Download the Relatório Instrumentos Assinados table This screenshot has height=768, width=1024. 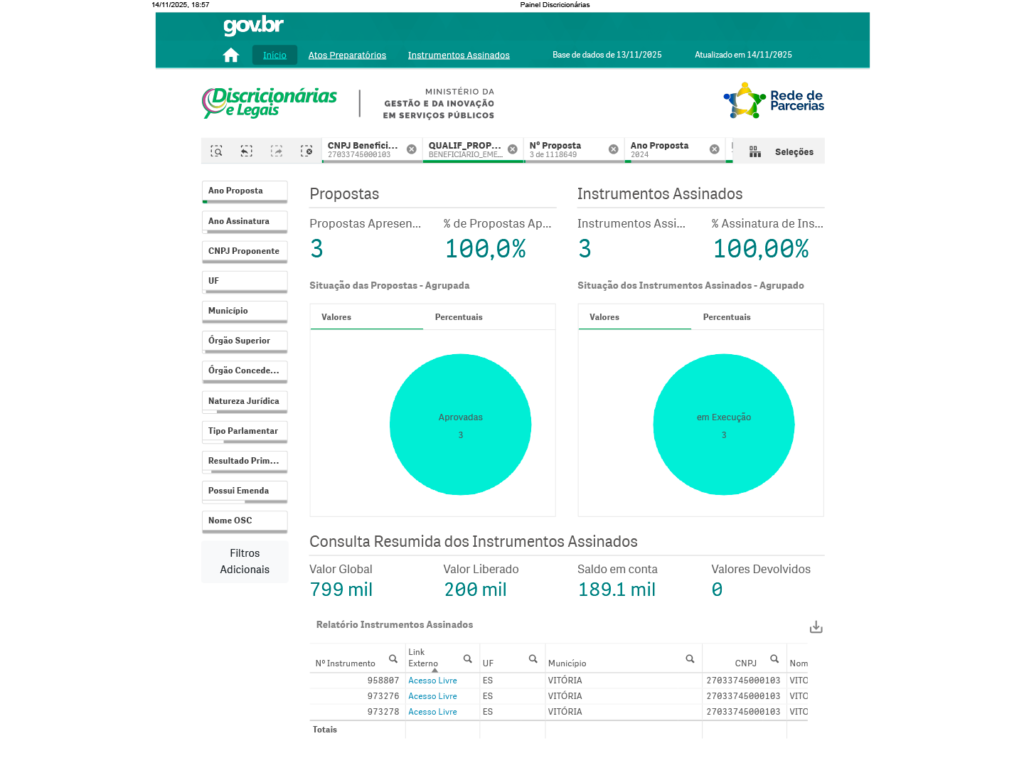816,628
